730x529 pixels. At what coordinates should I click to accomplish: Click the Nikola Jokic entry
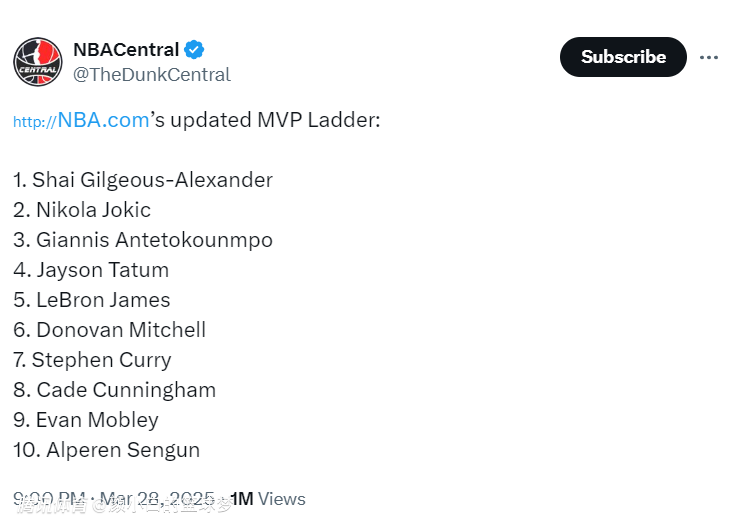pyautogui.click(x=82, y=210)
